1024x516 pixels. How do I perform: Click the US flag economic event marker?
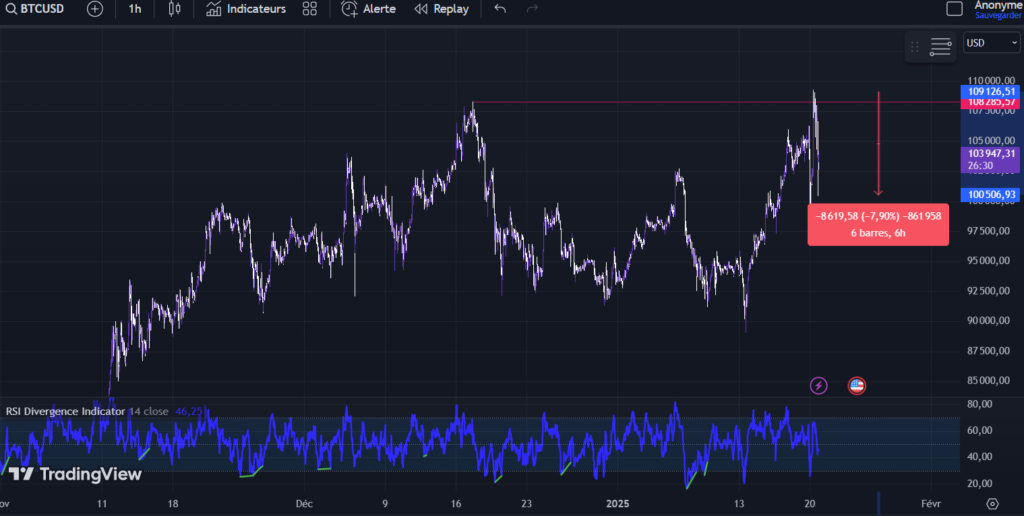[857, 385]
